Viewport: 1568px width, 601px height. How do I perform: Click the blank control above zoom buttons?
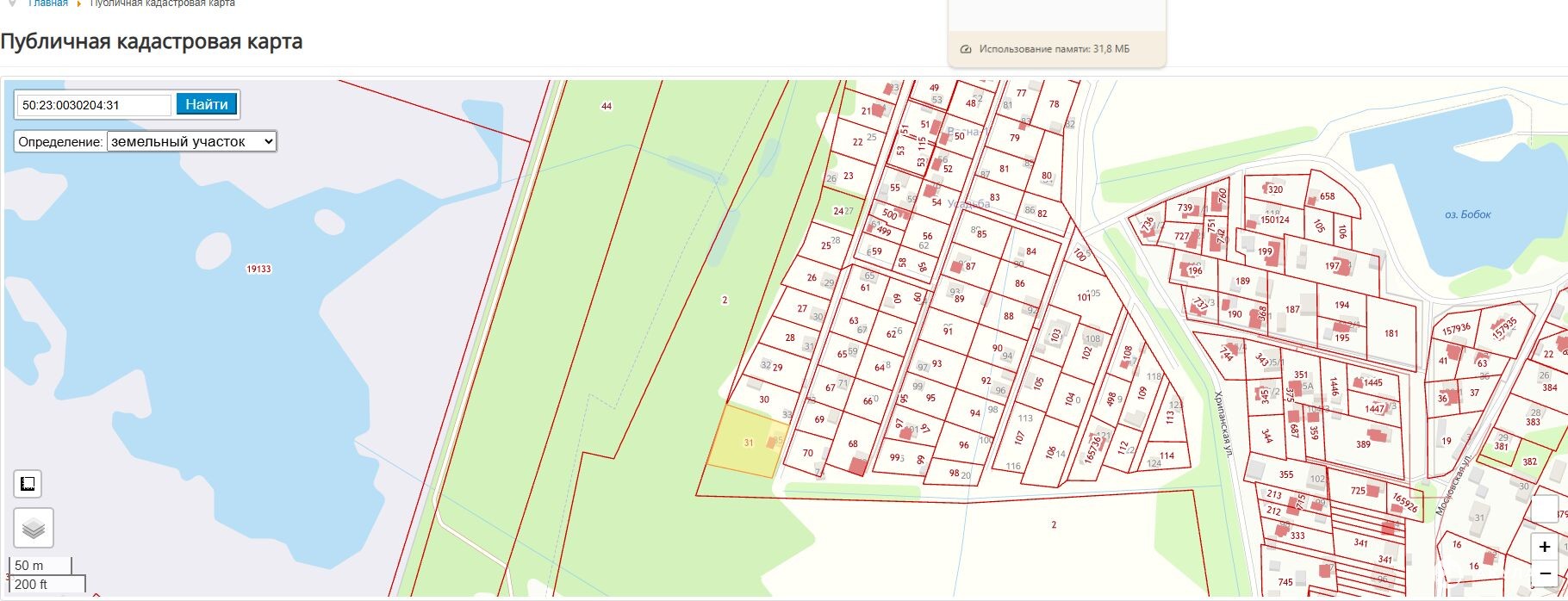pos(1544,509)
